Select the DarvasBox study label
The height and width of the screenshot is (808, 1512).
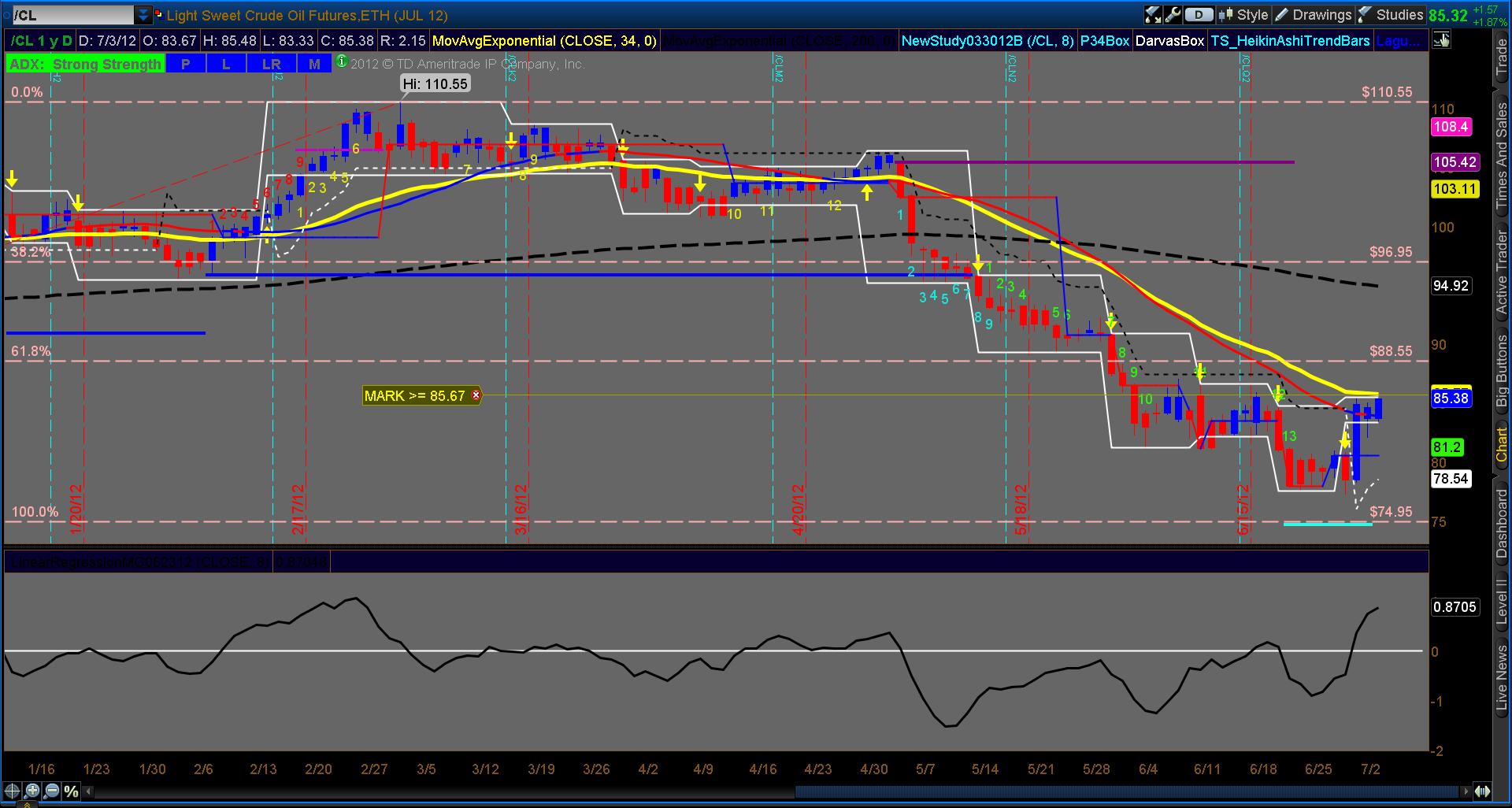pos(1170,41)
